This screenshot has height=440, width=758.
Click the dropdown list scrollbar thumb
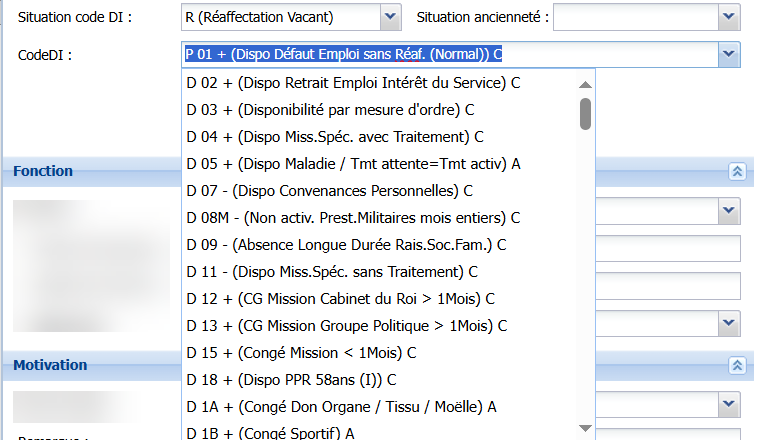[x=585, y=113]
